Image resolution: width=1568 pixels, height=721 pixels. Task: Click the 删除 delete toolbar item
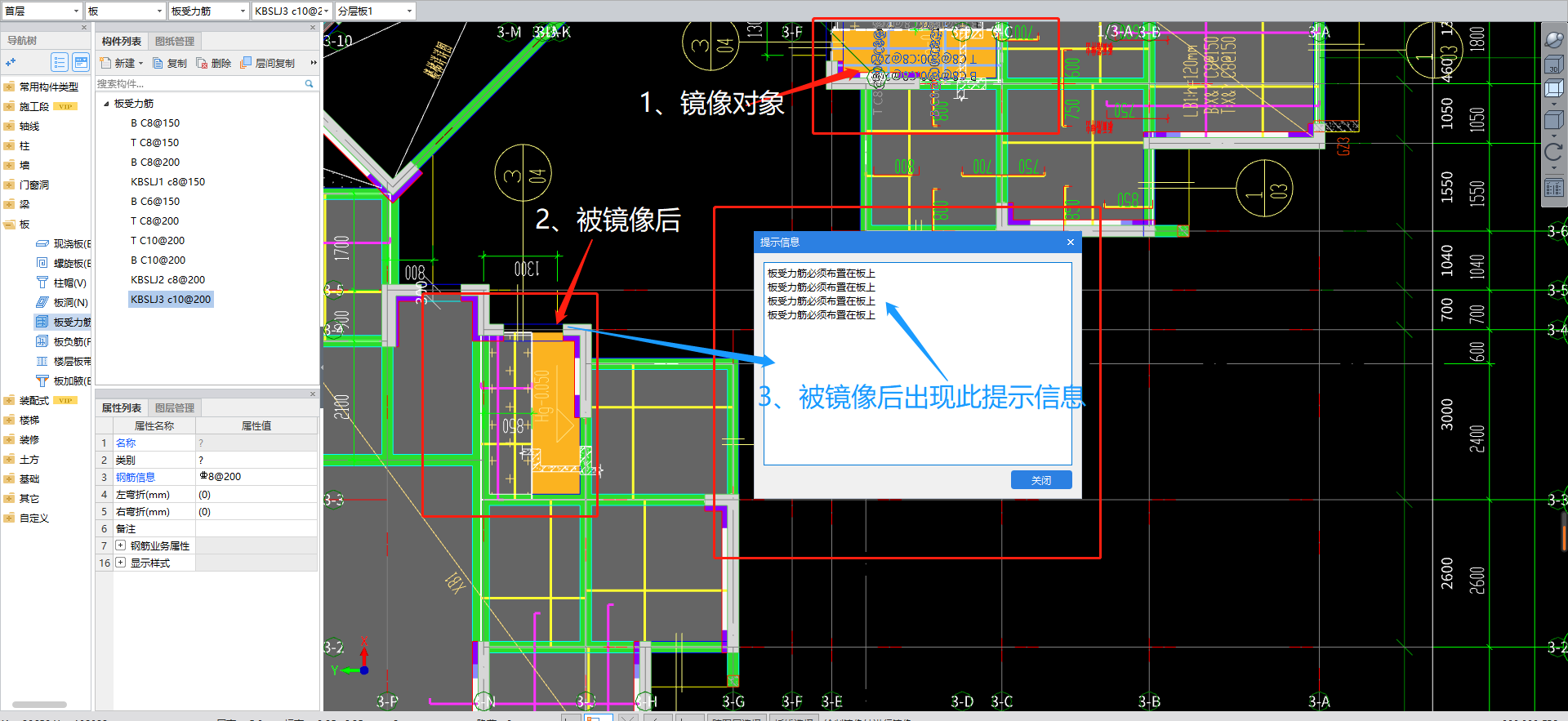point(214,63)
